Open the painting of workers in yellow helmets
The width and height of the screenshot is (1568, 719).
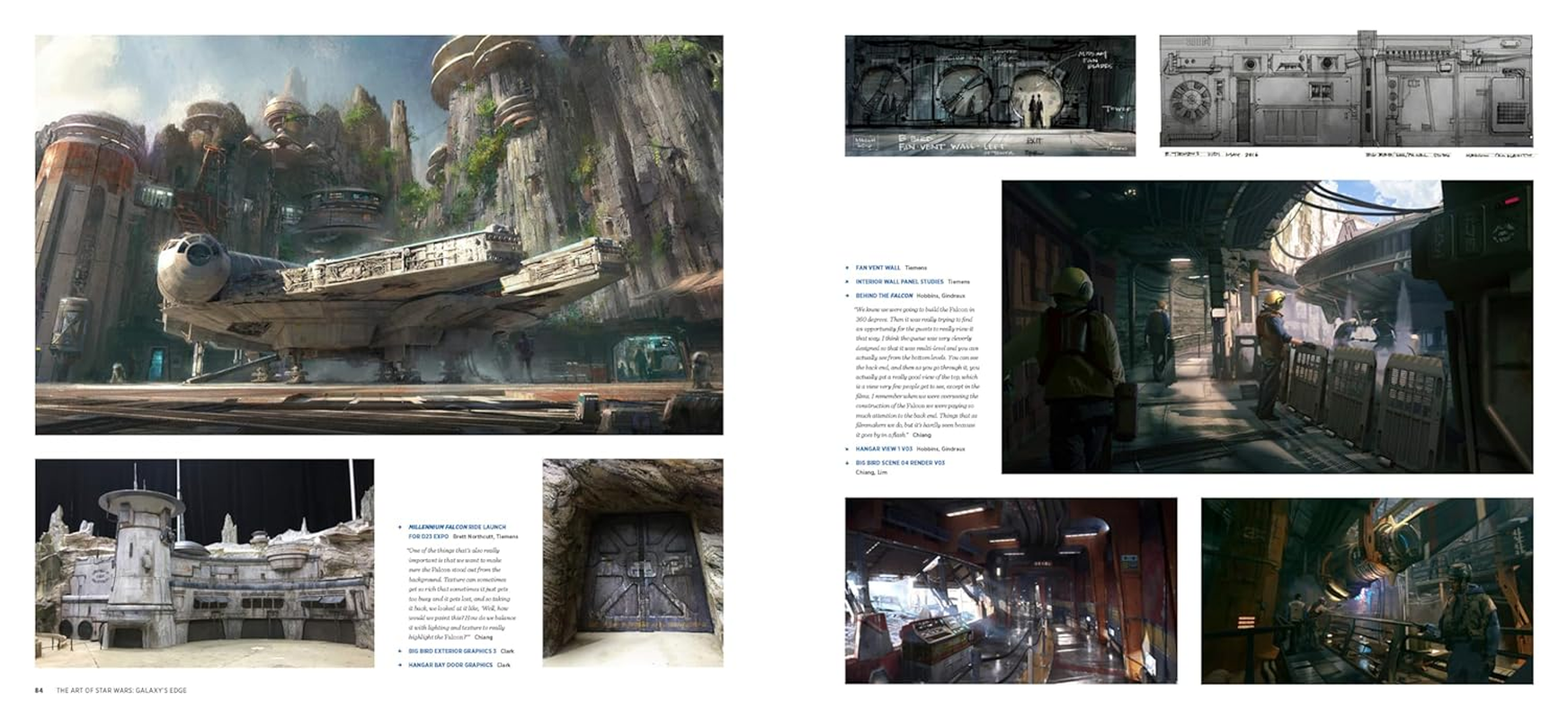coord(1267,327)
